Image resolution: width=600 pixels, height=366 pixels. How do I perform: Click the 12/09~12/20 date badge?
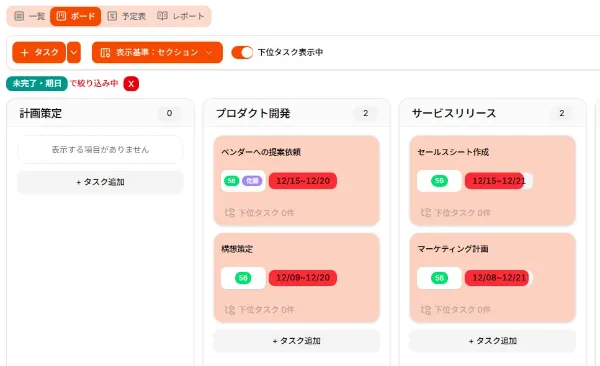[x=303, y=278]
